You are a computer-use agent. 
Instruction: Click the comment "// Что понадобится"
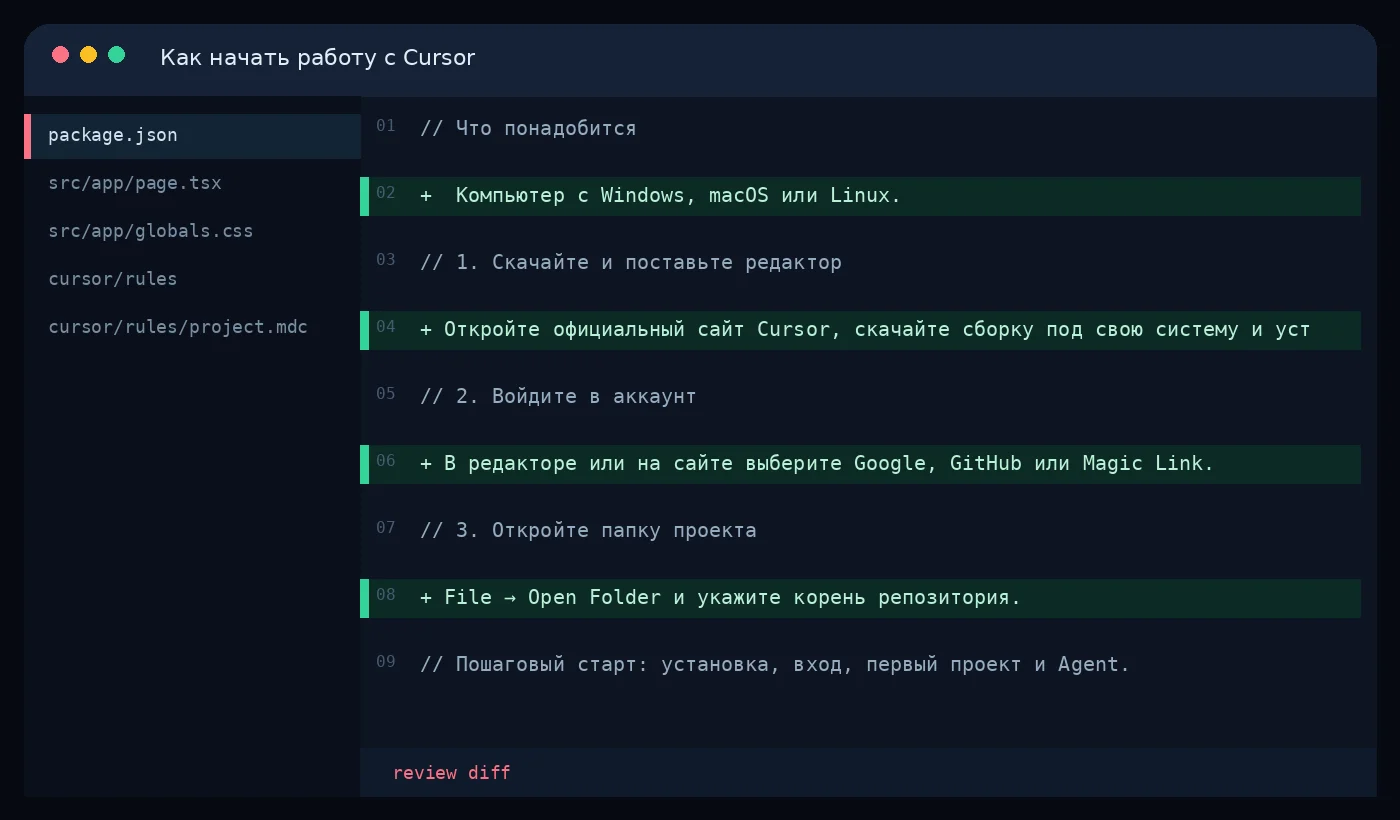pos(528,129)
